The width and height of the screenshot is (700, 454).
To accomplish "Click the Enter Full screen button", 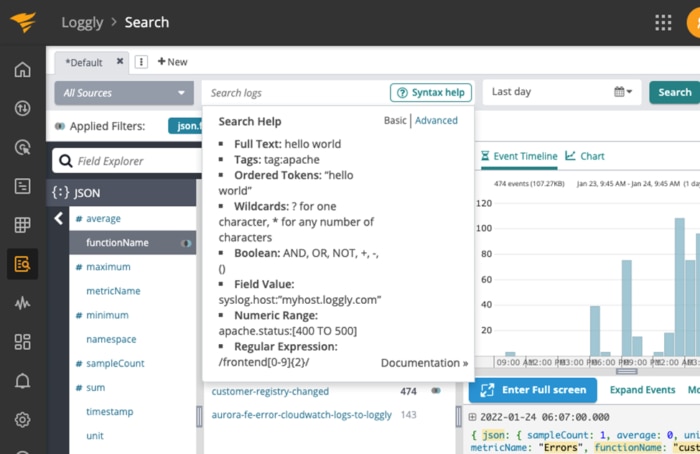I will point(533,390).
